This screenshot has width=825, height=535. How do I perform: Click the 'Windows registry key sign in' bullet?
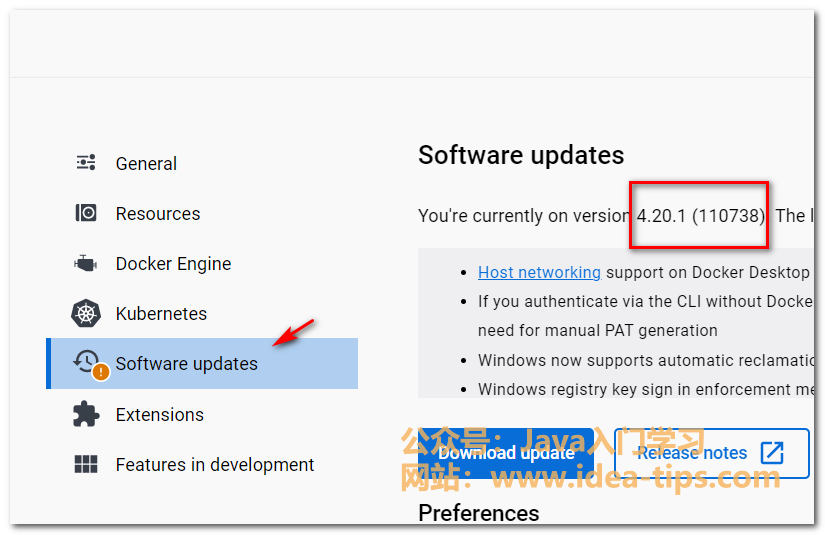646,389
